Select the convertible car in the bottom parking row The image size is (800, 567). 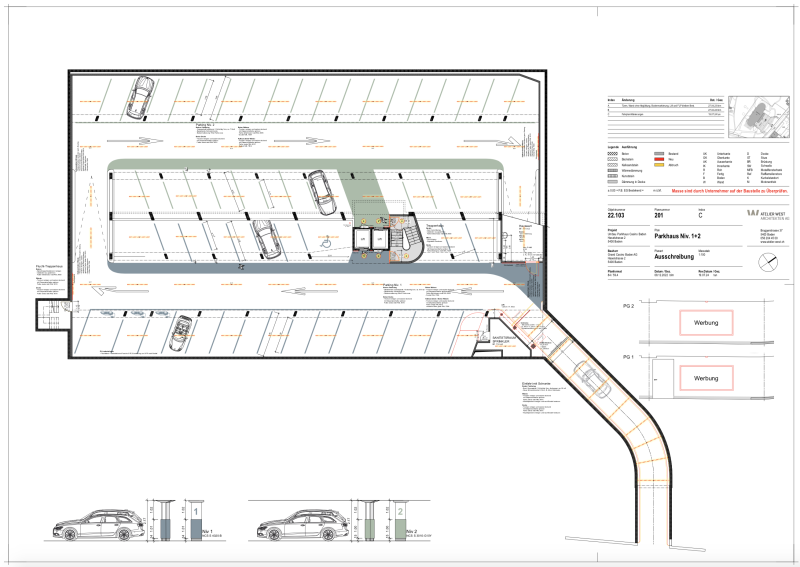[181, 330]
